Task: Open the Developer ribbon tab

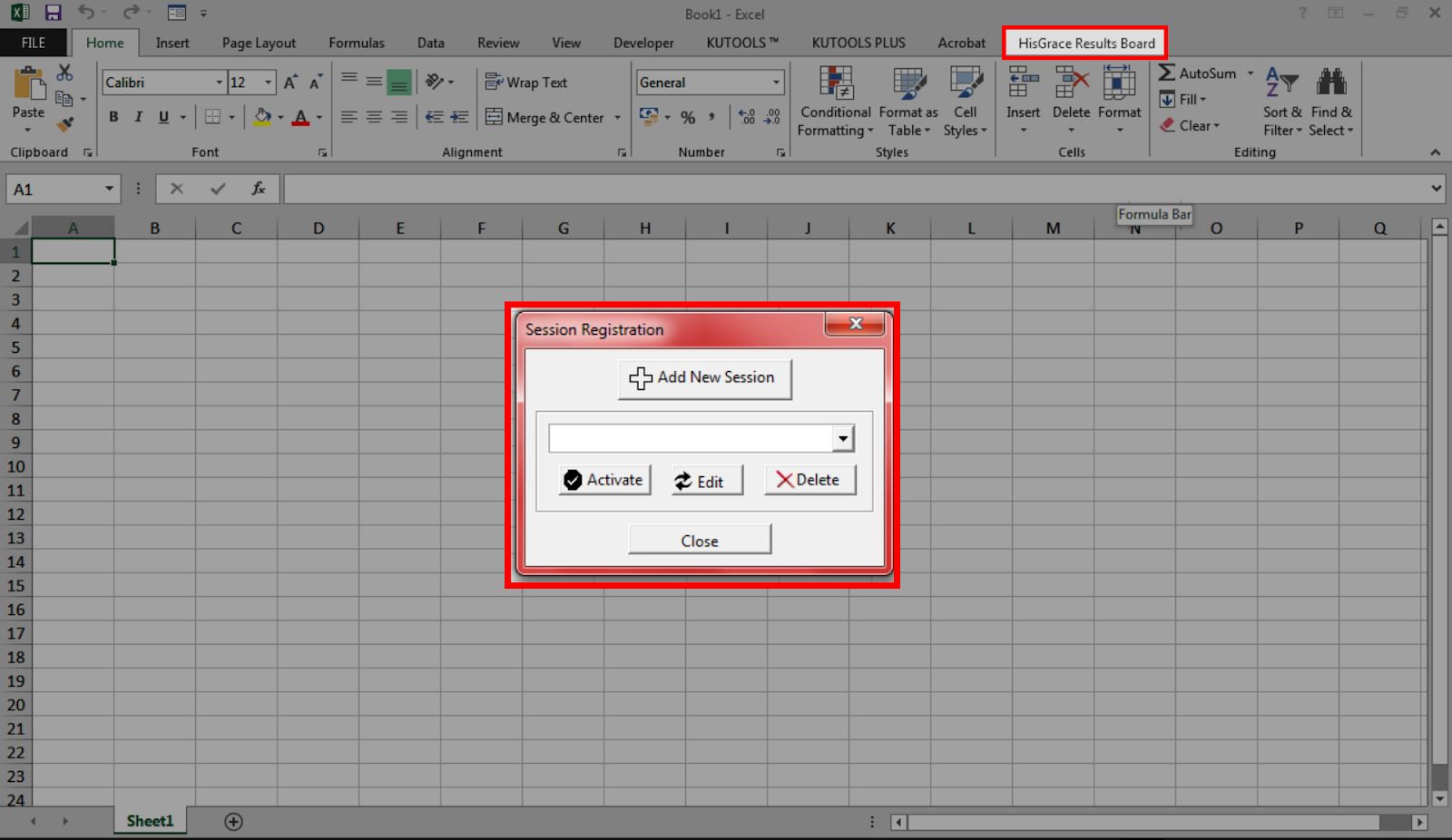Action: (x=643, y=42)
